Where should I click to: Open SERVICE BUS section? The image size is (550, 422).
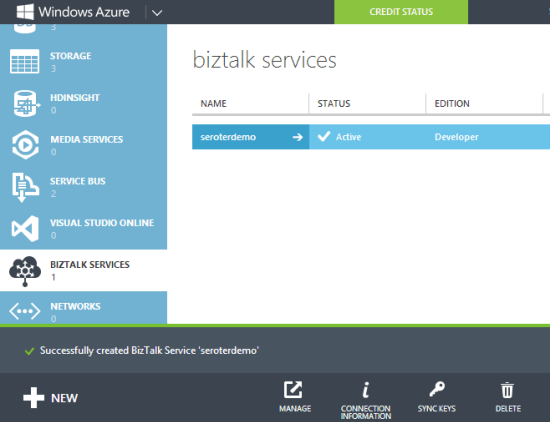coord(78,181)
